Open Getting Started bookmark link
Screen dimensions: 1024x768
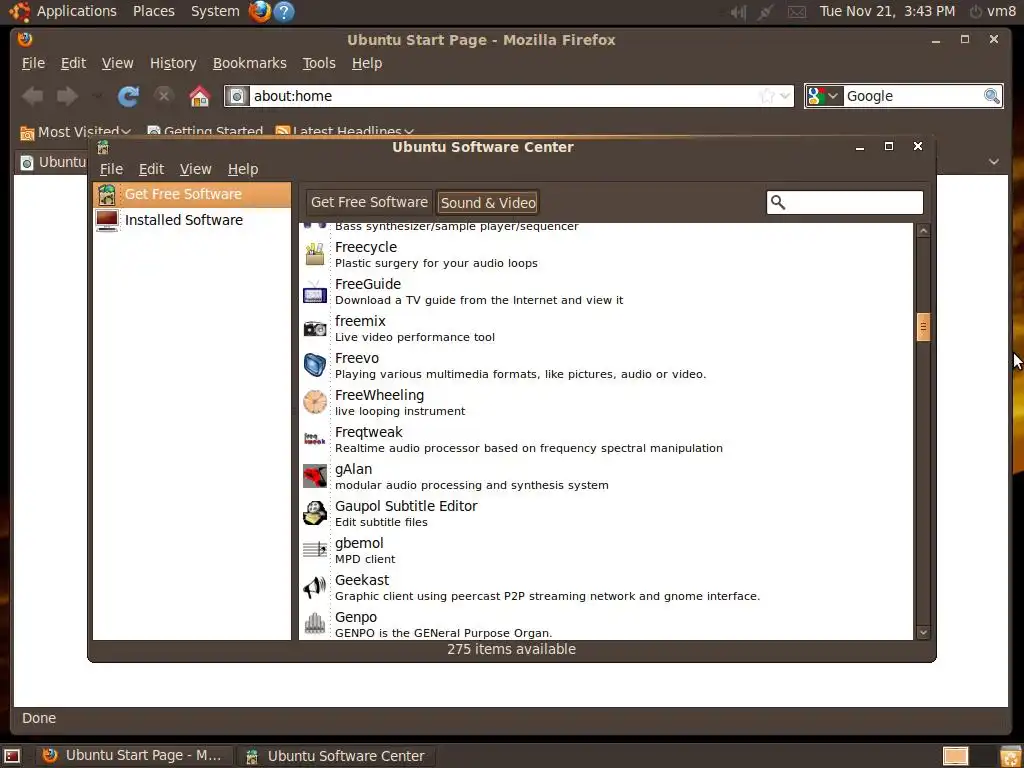coord(205,132)
